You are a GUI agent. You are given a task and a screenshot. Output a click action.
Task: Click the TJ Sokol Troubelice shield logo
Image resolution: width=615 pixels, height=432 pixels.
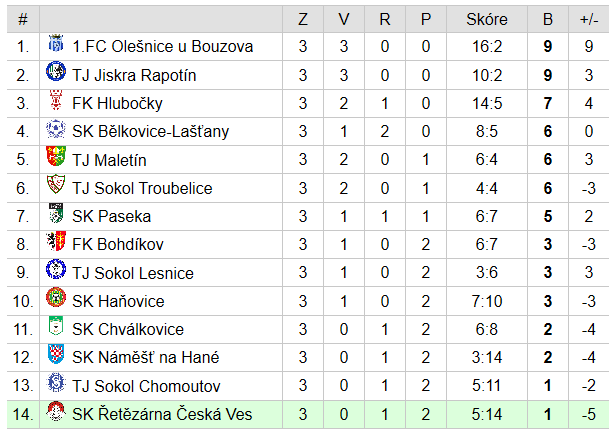[x=56, y=184]
